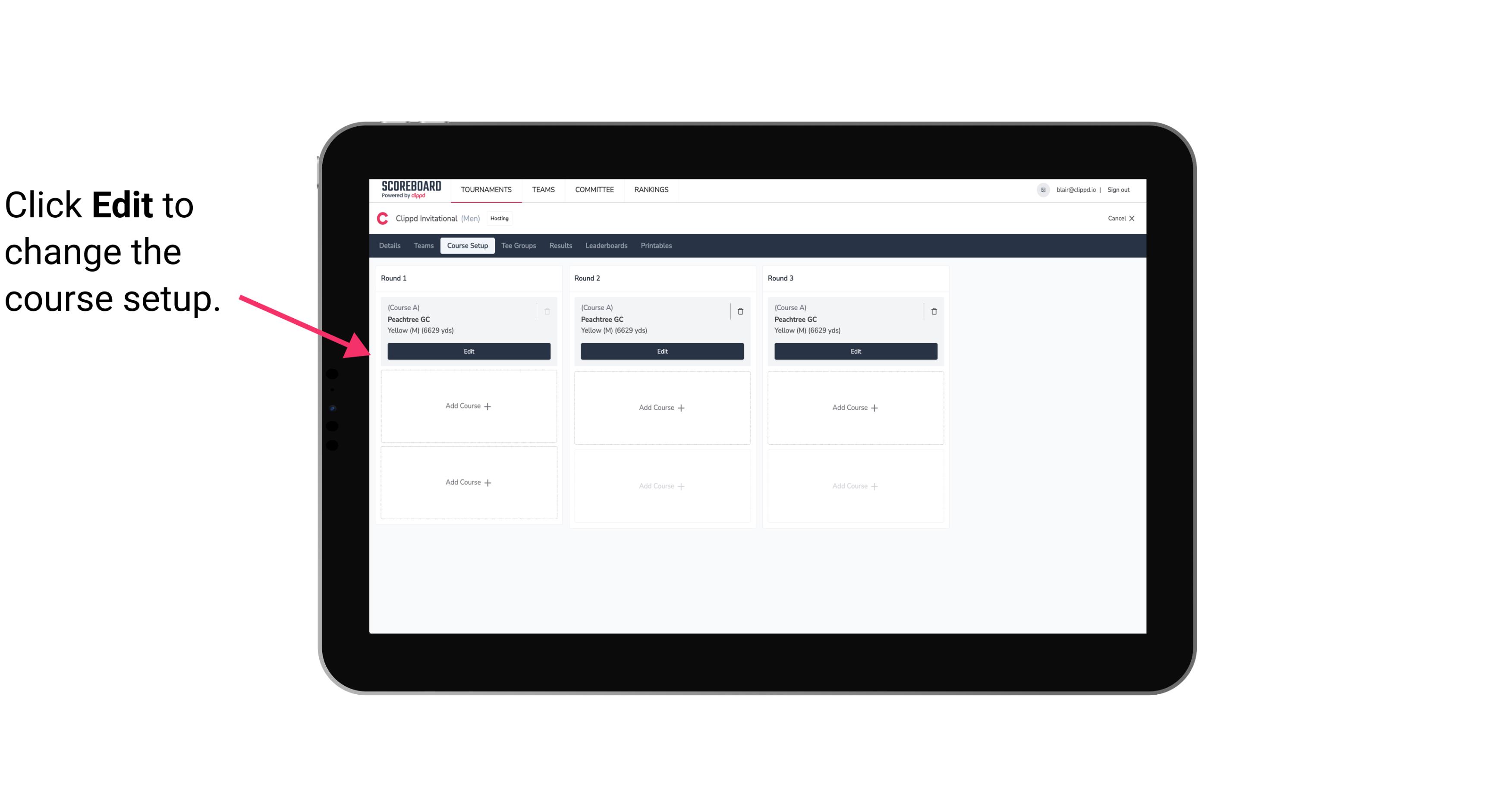The image size is (1510, 812).
Task: Click the Course Setup tab
Action: coord(467,245)
